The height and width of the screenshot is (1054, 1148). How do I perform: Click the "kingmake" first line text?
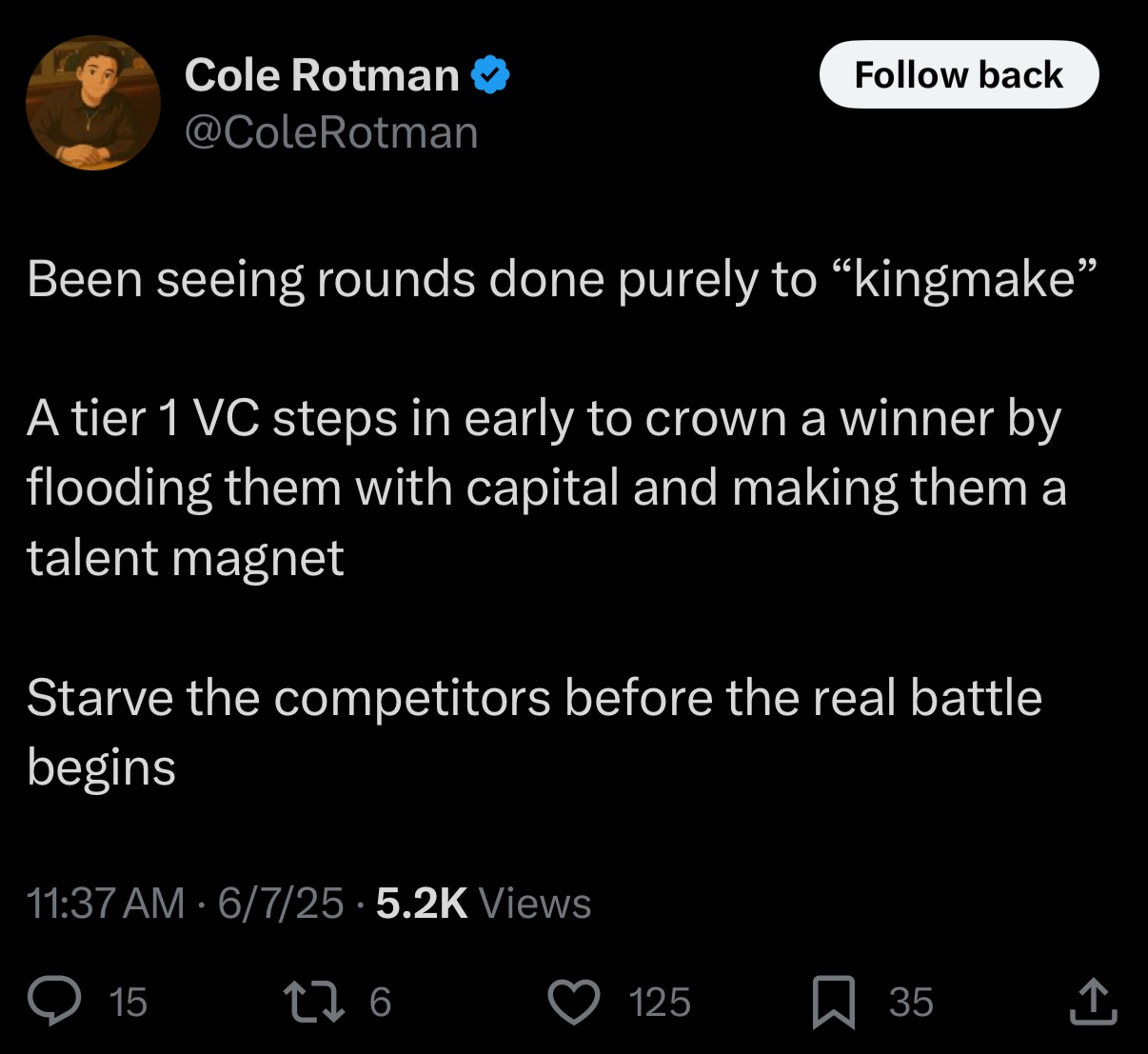(x=563, y=280)
